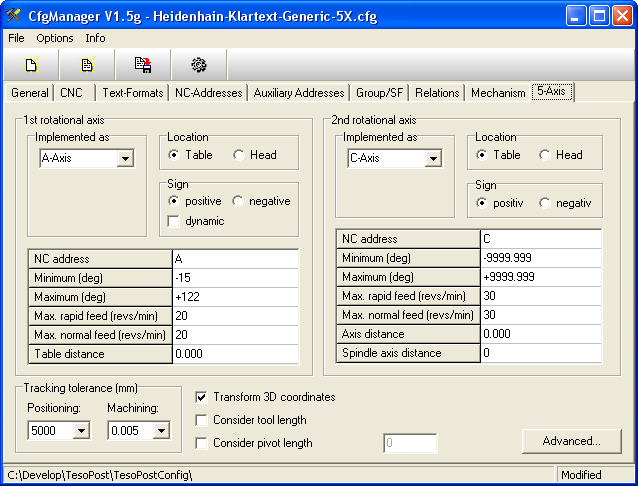The height and width of the screenshot is (486, 638).
Task: Enable Consider tool length option
Action: pyautogui.click(x=202, y=420)
